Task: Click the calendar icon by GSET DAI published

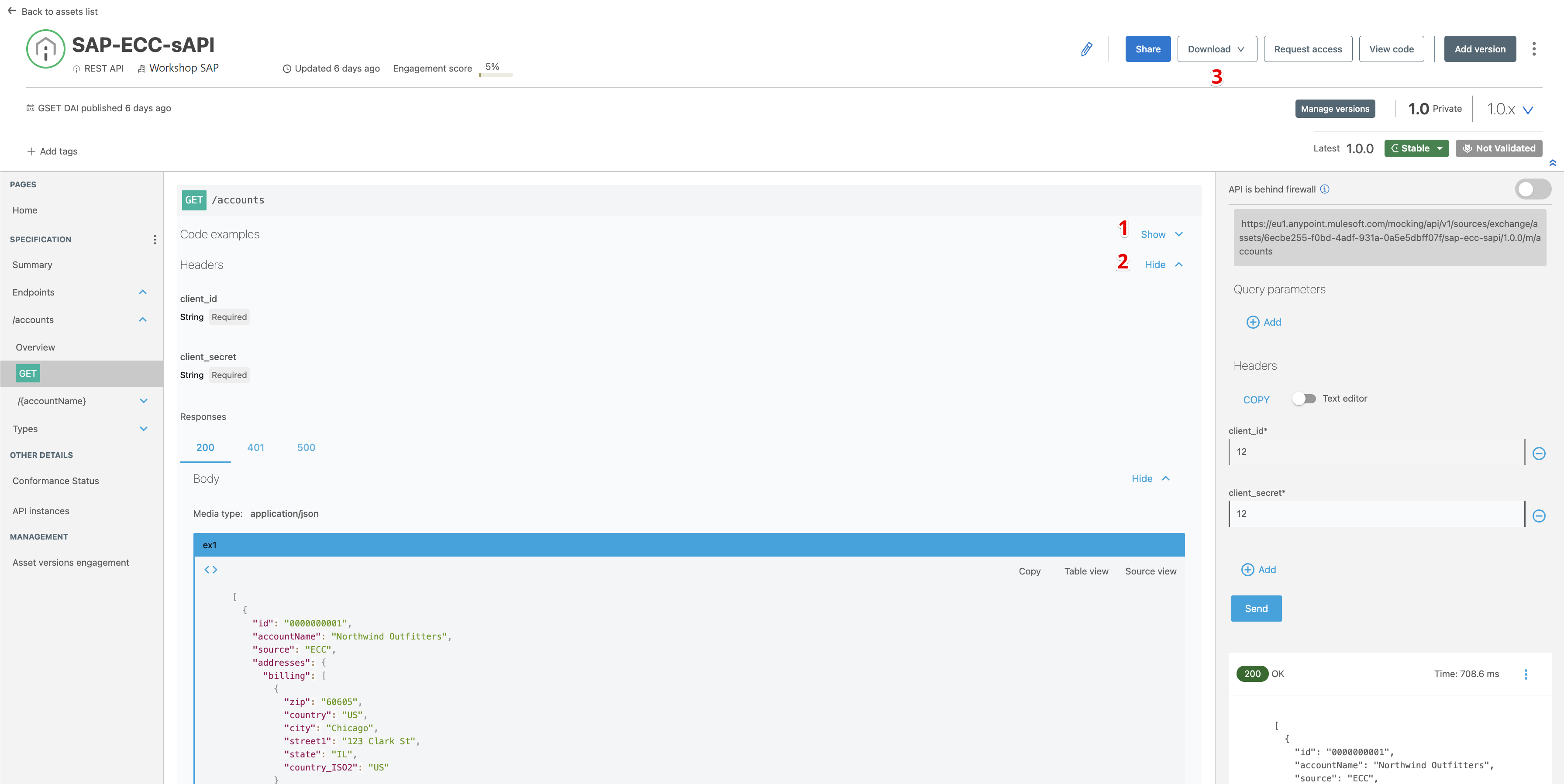Action: [x=31, y=108]
